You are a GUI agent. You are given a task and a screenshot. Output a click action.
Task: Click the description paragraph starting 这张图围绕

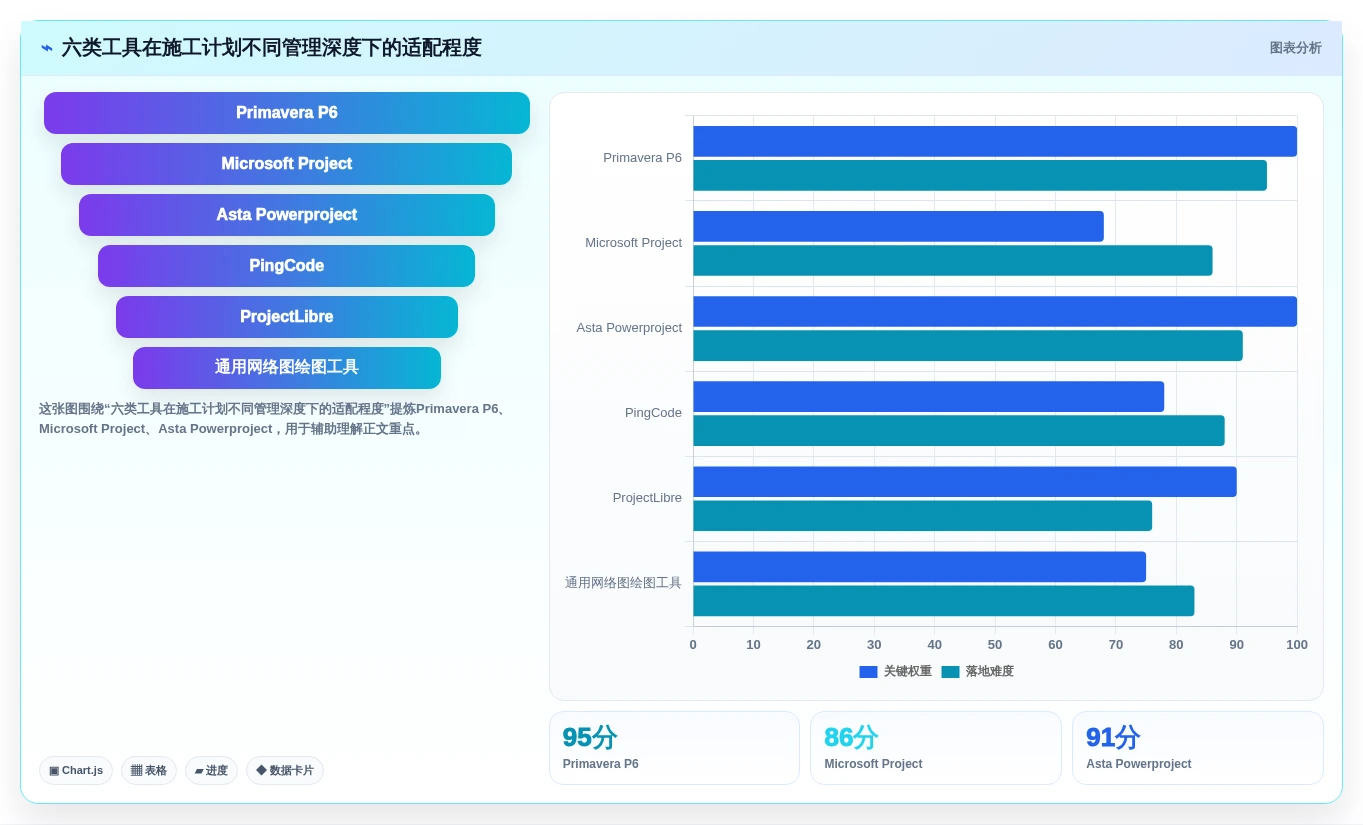[273, 419]
